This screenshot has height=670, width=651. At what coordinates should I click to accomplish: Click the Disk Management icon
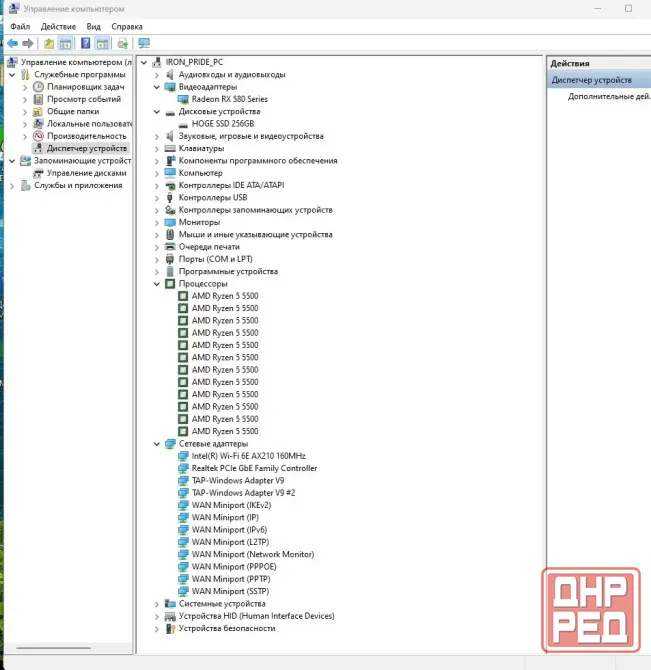[38, 173]
